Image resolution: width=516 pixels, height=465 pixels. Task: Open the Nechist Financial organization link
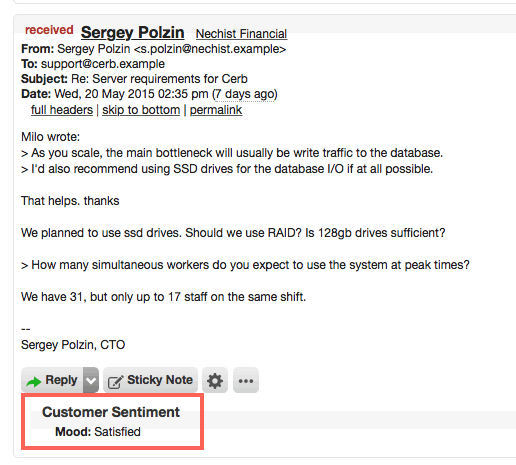click(x=241, y=34)
